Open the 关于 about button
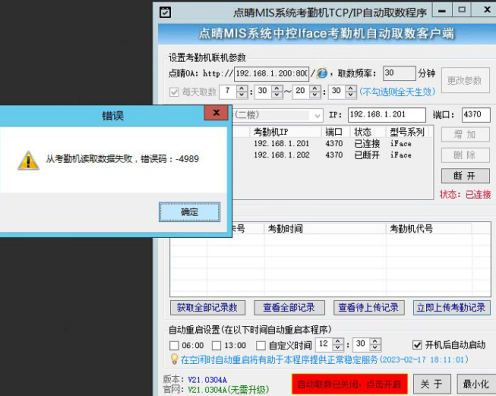Screen dimensions: 496x396 tap(432, 384)
